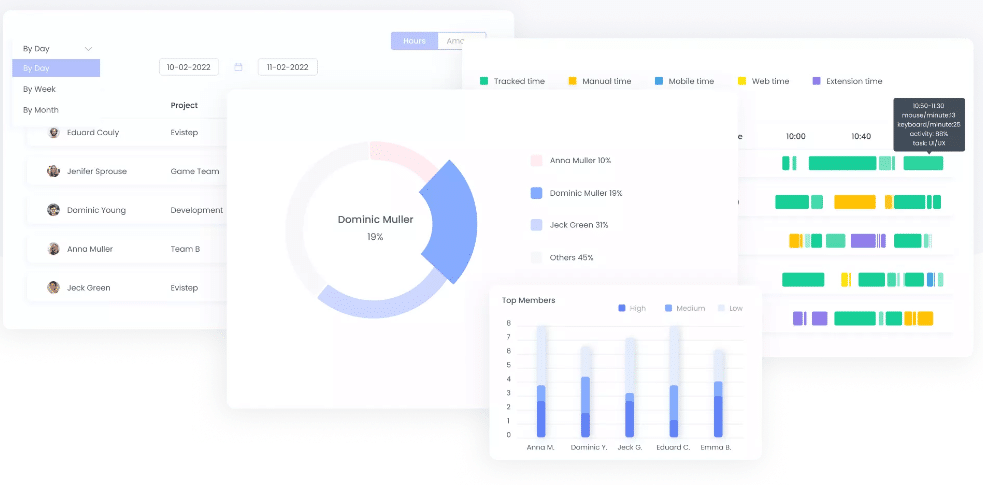Select the highlighted By Day option
The height and width of the screenshot is (485, 983).
tap(55, 68)
